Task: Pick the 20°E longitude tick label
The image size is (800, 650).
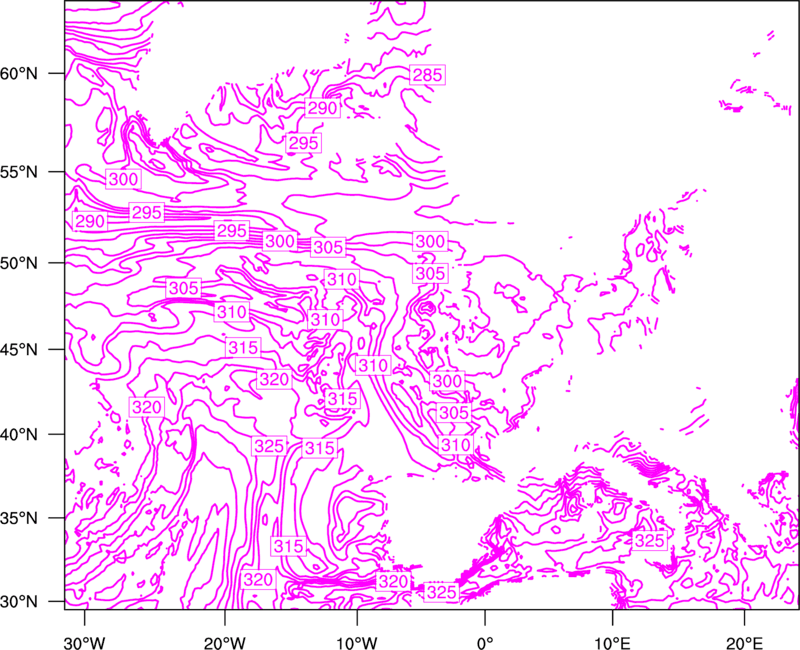Action: (x=744, y=643)
